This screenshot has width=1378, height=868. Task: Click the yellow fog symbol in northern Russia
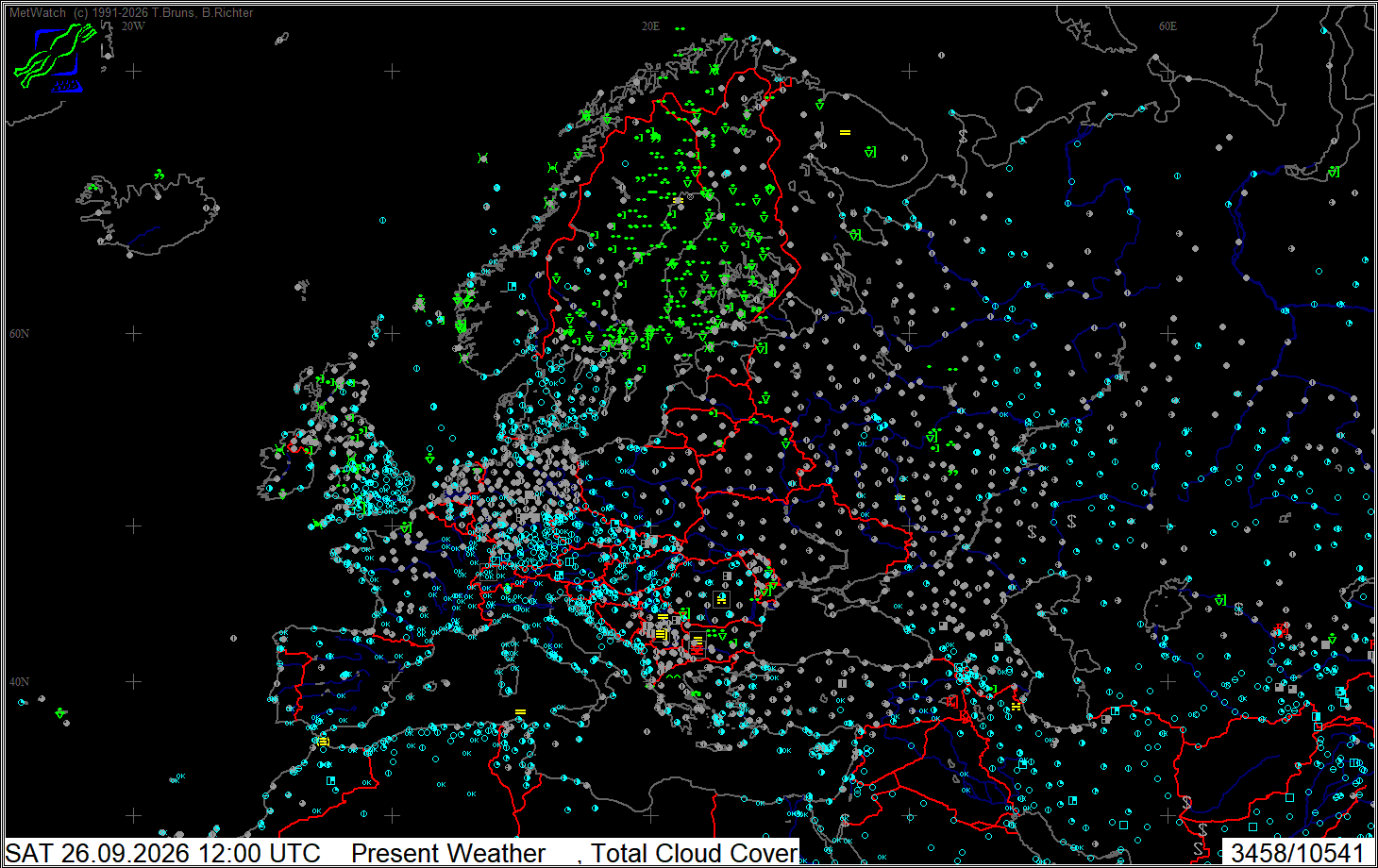coord(845,133)
